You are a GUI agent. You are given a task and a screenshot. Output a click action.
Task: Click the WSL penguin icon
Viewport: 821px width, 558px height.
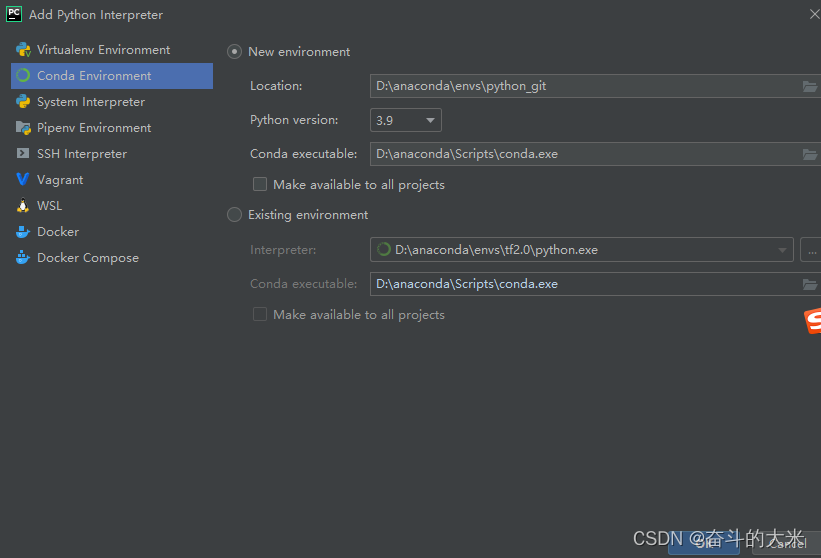tap(23, 205)
